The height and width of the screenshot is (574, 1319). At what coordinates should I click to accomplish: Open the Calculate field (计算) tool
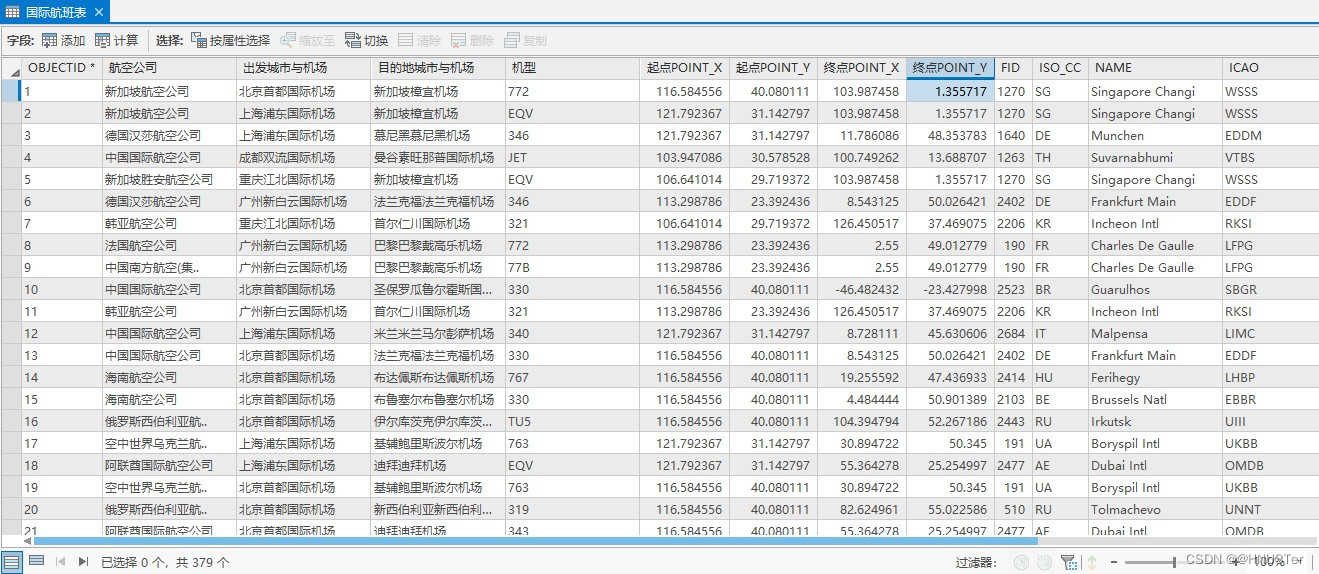(116, 41)
